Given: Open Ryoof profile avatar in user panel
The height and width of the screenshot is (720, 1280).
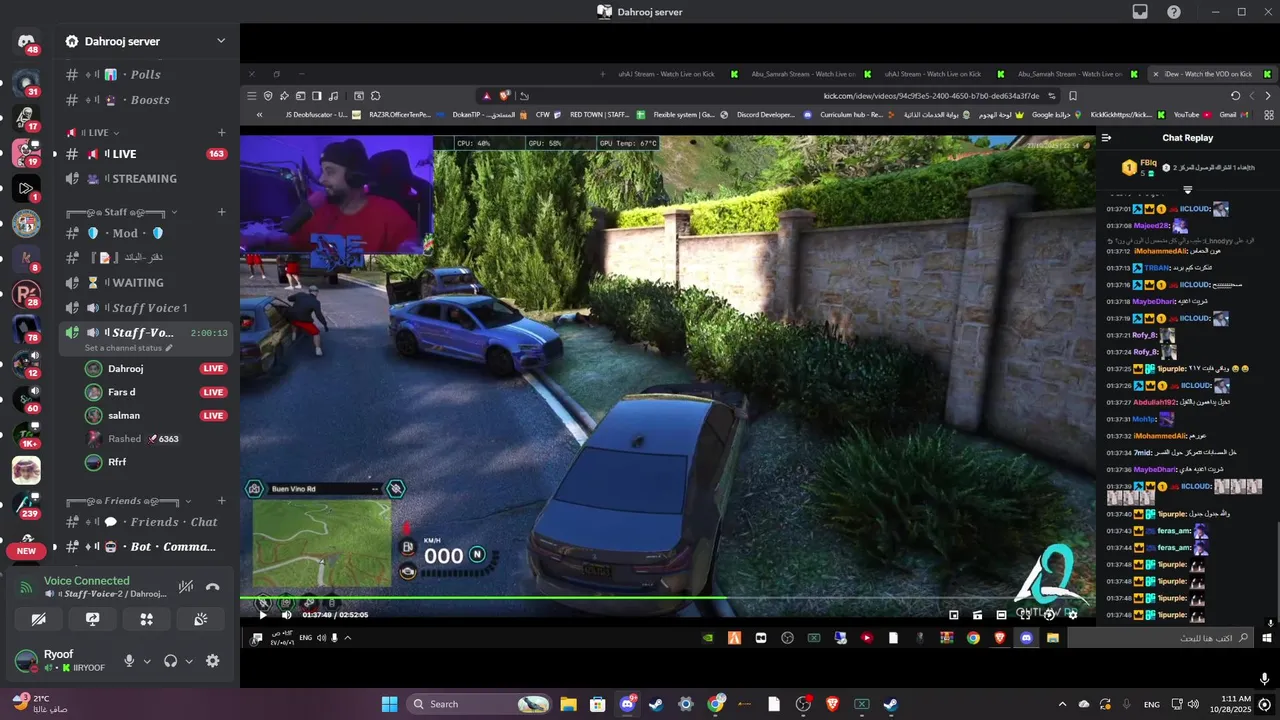Looking at the screenshot, I should pyautogui.click(x=27, y=661).
